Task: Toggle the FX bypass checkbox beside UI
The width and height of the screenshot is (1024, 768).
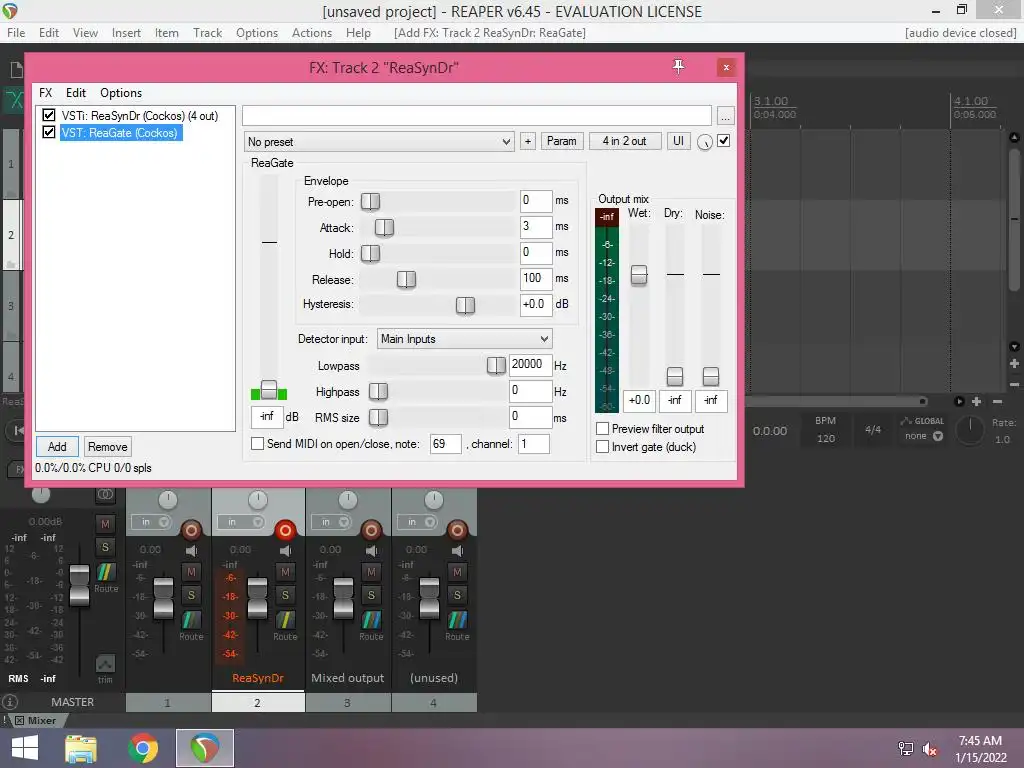Action: click(x=724, y=140)
